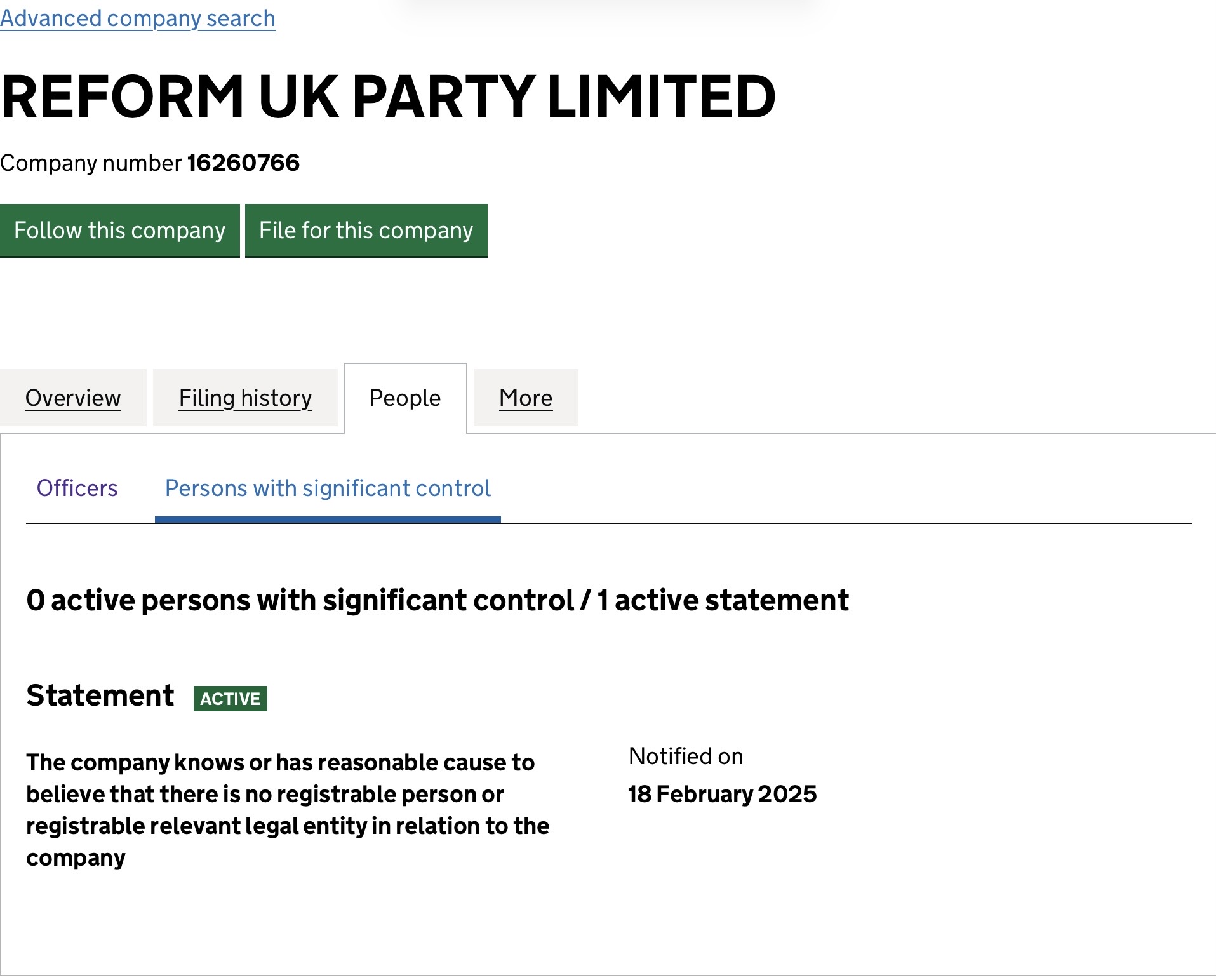Image resolution: width=1216 pixels, height=980 pixels.
Task: Click the blue underline beneath the selected sub-tab
Action: point(328,520)
